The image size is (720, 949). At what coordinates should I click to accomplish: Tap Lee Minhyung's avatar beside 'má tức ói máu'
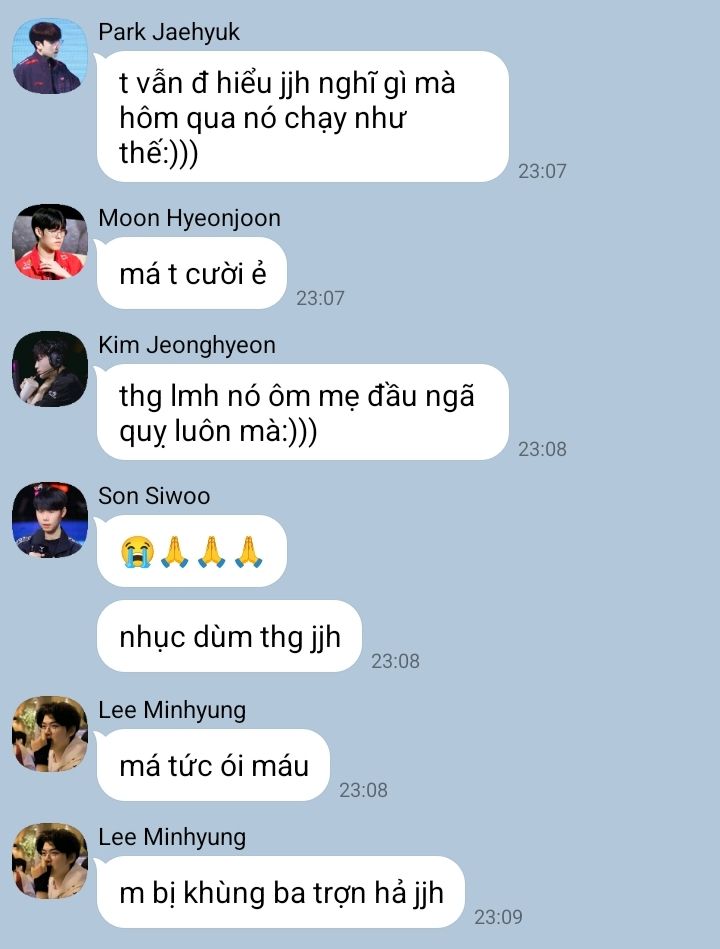50,734
